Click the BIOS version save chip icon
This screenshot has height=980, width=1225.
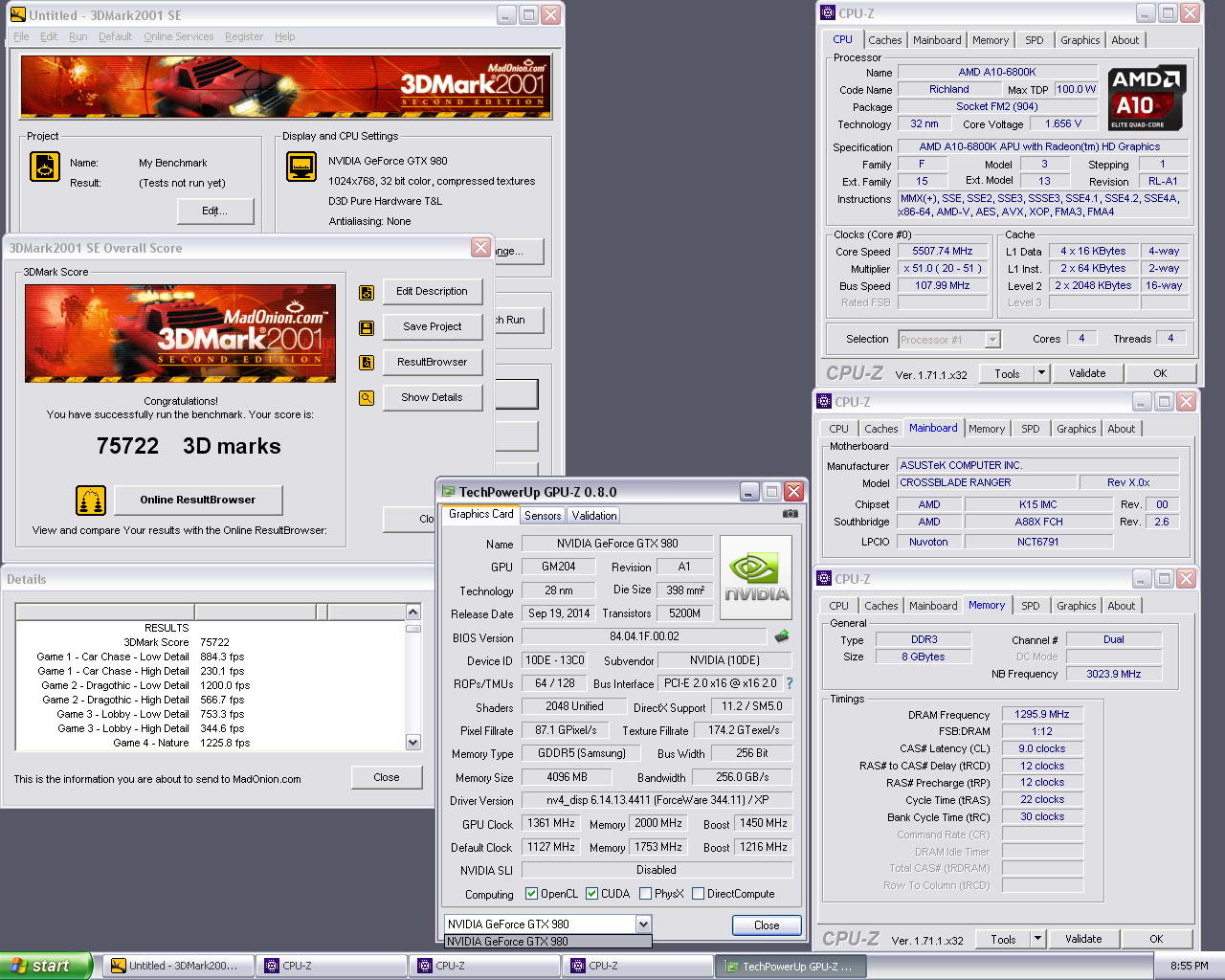pyautogui.click(x=781, y=636)
